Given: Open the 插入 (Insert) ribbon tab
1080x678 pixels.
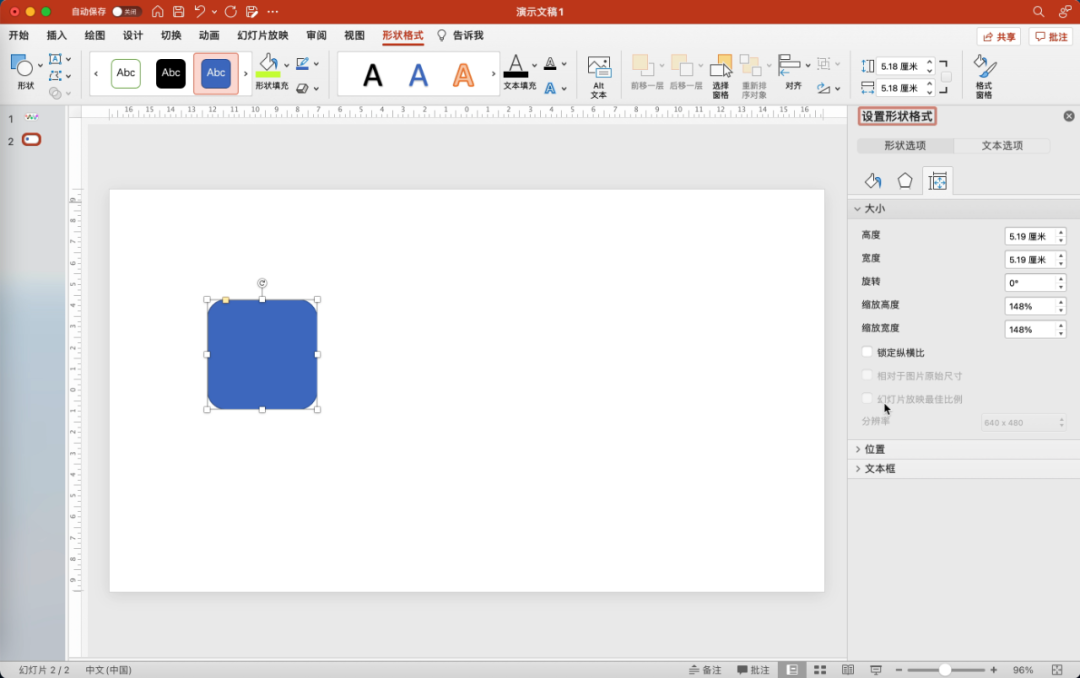Looking at the screenshot, I should point(57,35).
